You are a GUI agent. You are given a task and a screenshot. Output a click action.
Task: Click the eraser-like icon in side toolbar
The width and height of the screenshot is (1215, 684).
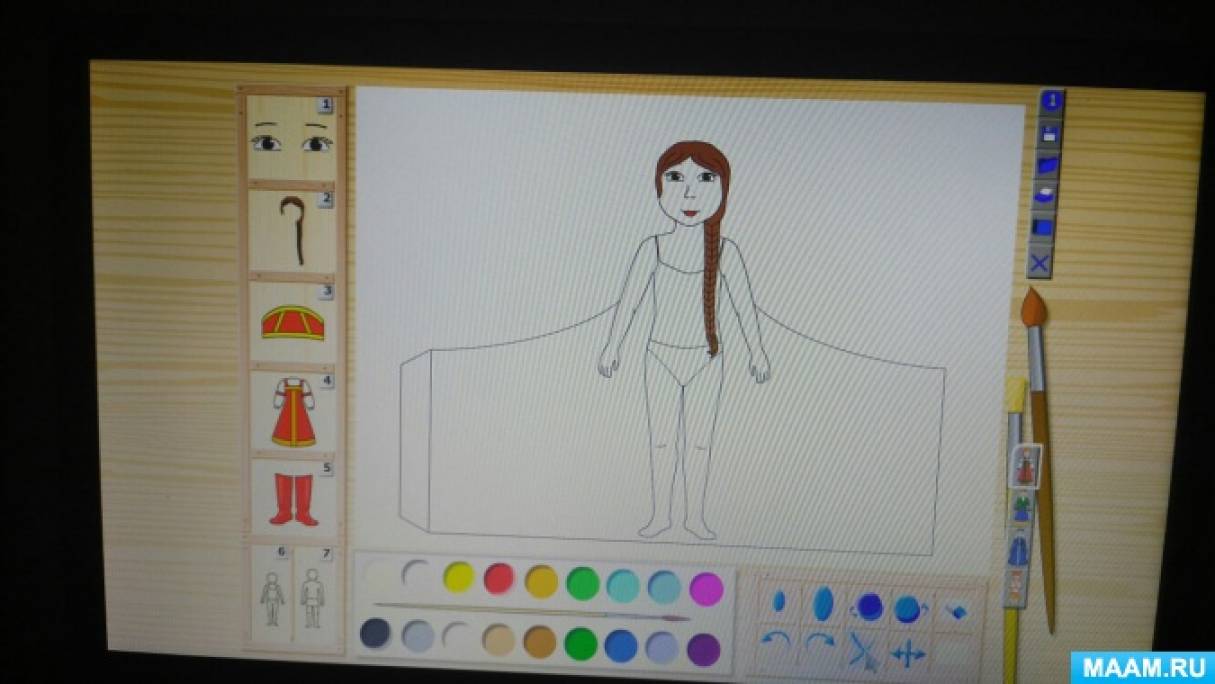coord(1045,196)
